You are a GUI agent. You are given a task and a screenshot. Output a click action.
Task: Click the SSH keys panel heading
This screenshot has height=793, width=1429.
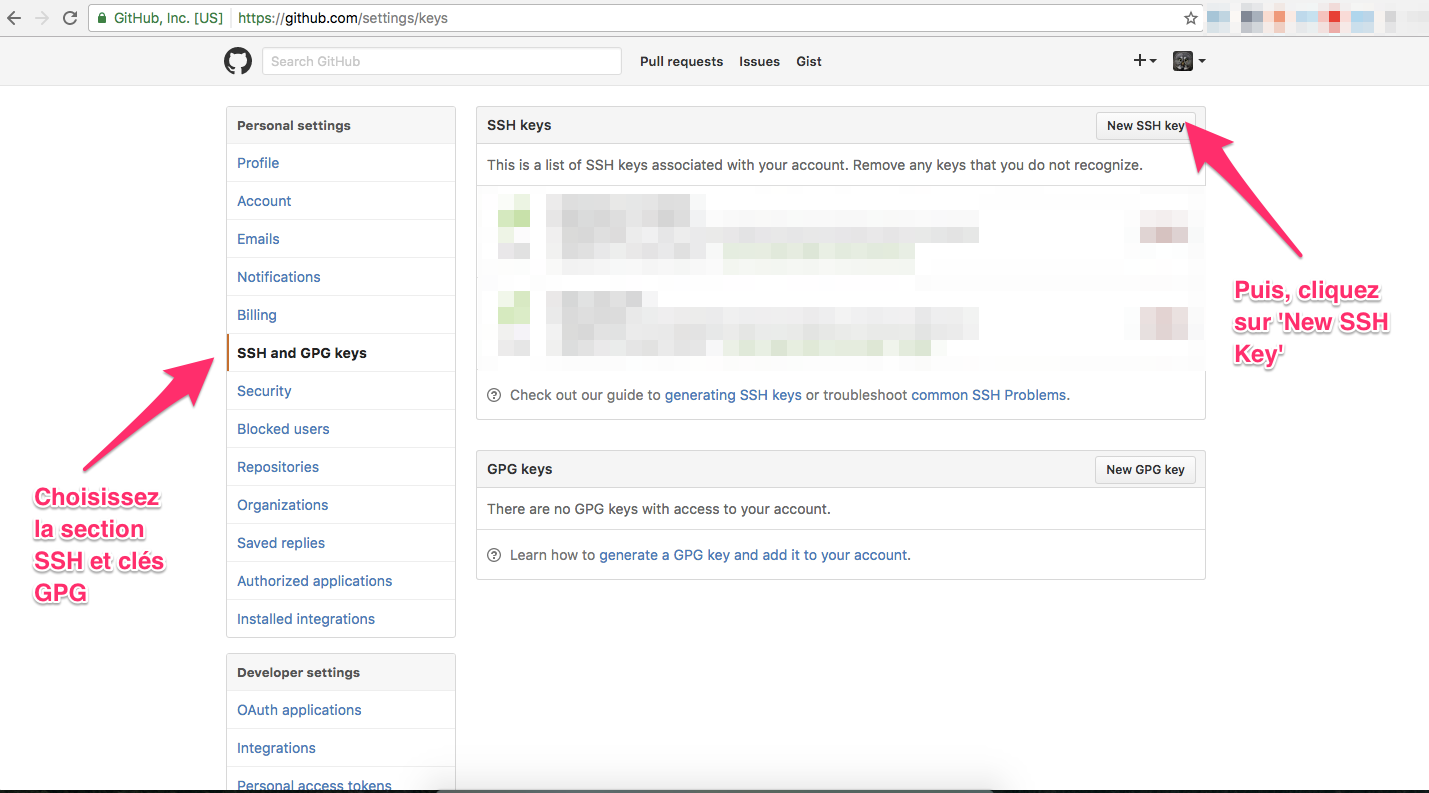519,125
